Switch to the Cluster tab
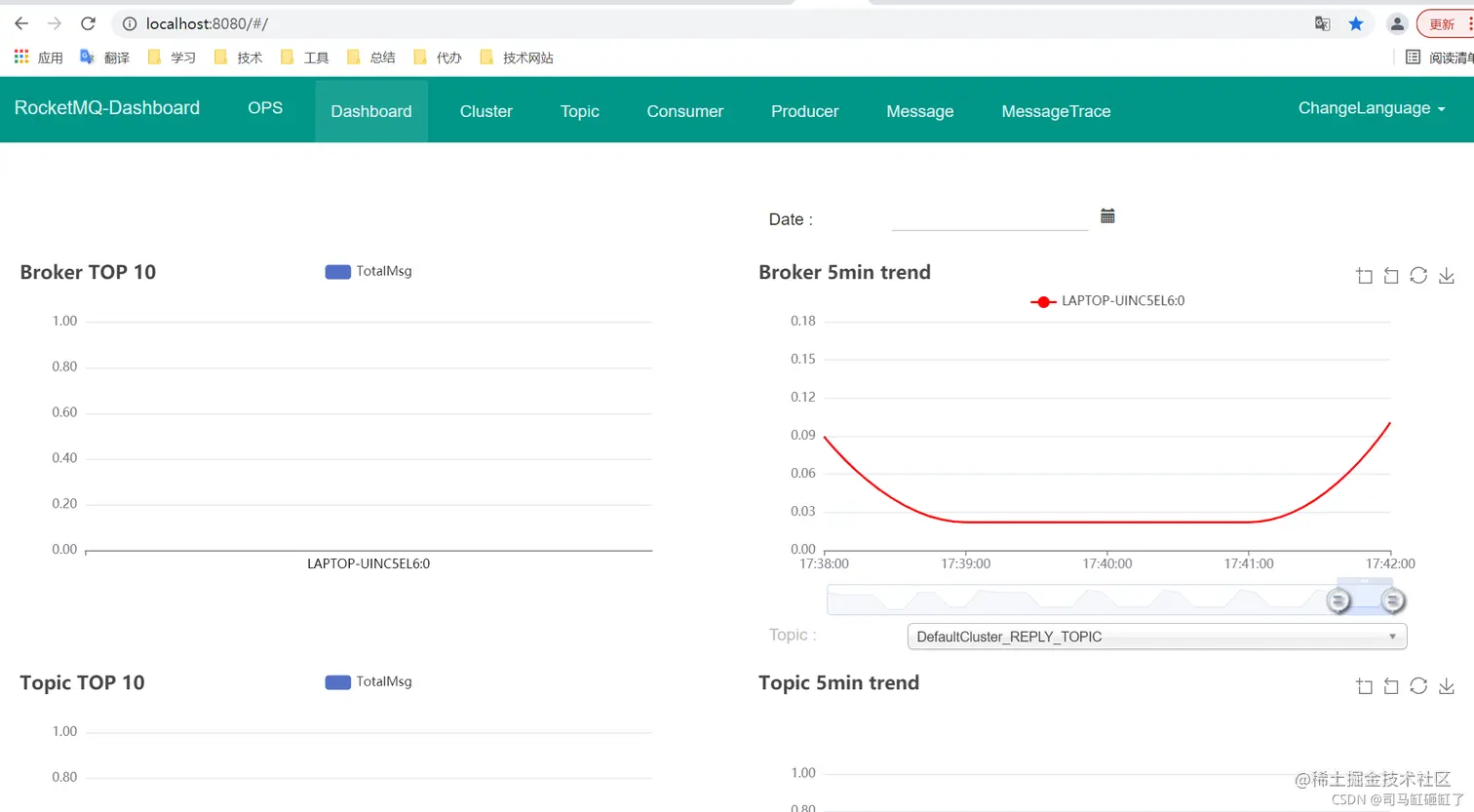The image size is (1474, 812). 486,111
